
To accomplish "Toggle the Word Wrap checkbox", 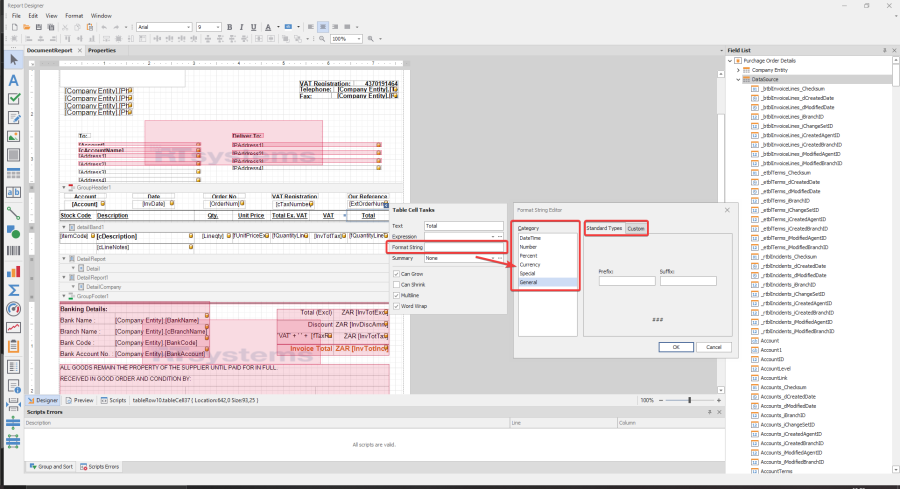I will (396, 306).
